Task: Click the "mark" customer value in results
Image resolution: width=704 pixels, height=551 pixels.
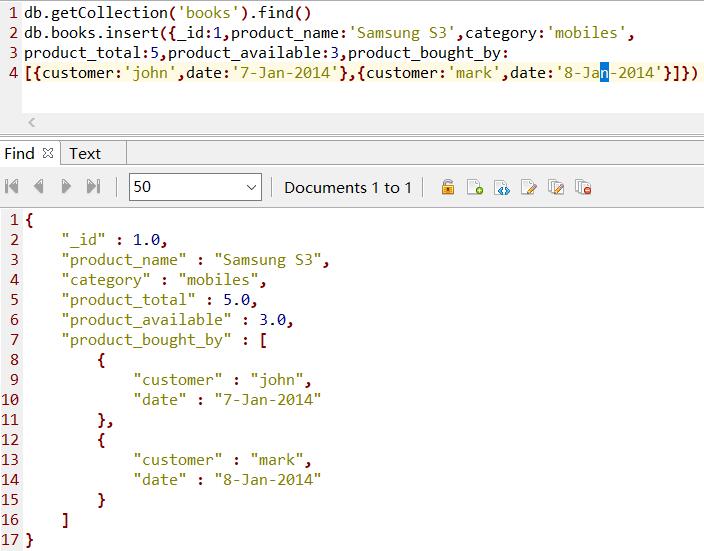Action: [x=277, y=460]
